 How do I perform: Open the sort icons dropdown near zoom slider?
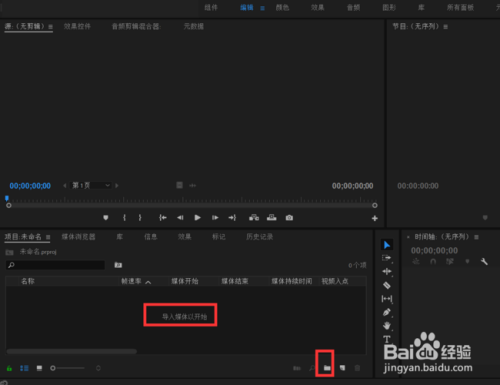coord(98,368)
